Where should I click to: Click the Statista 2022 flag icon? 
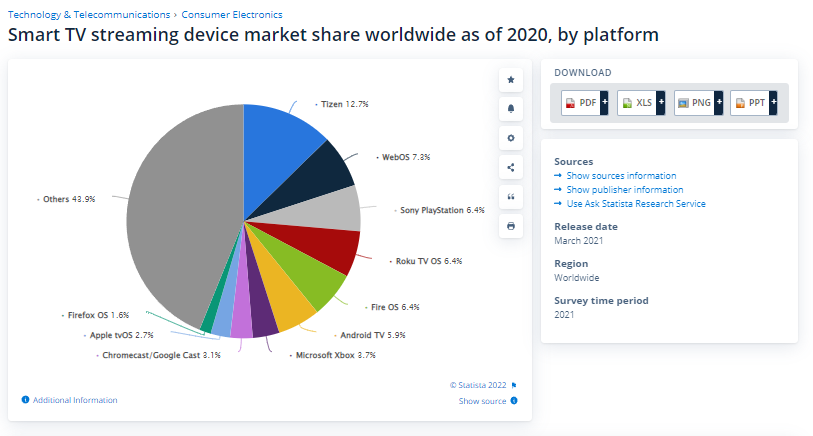(514, 385)
